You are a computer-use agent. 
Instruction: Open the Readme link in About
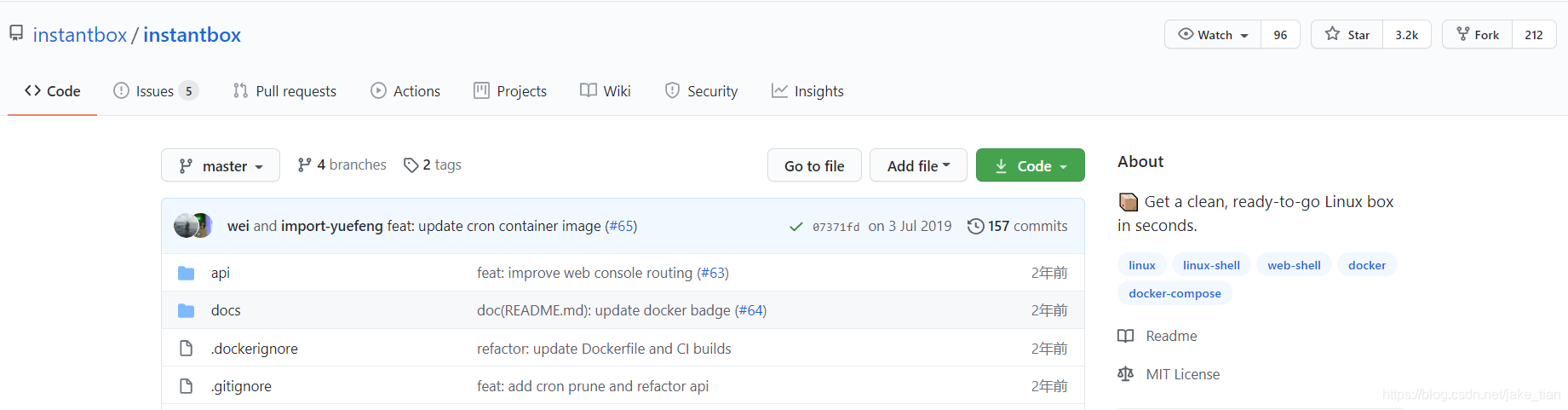(x=1171, y=336)
